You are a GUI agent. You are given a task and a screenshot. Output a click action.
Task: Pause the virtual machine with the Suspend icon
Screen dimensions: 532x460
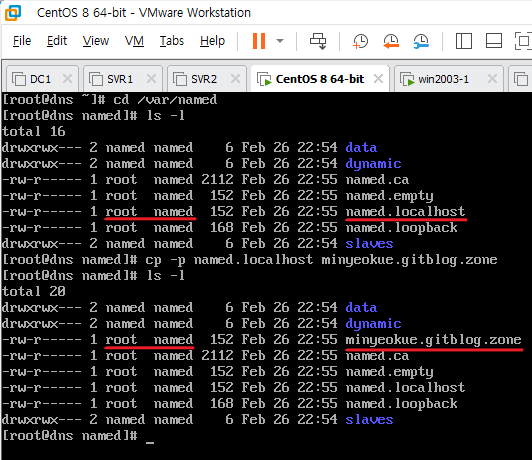click(x=259, y=41)
